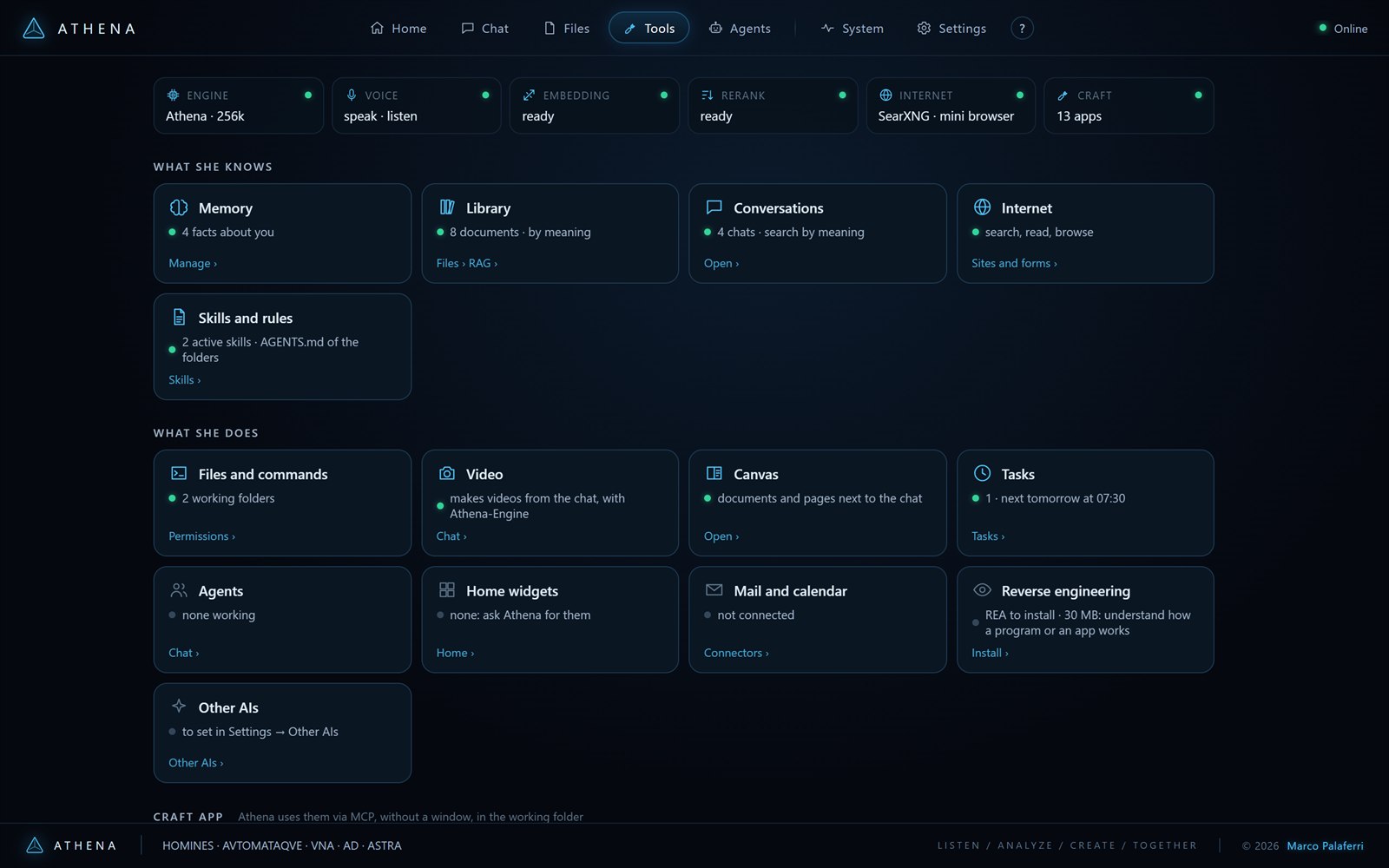1389x868 pixels.
Task: Click the Conversations speech bubble icon
Action: pos(714,207)
